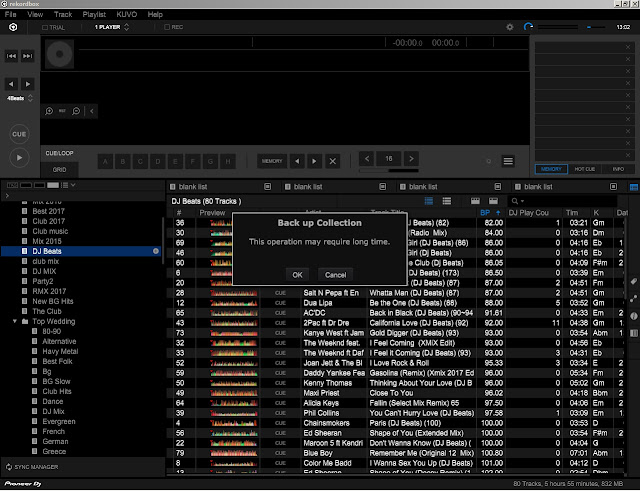The height and width of the screenshot is (491, 640).
Task: Zoom in the waveform
Action: [x=49, y=111]
